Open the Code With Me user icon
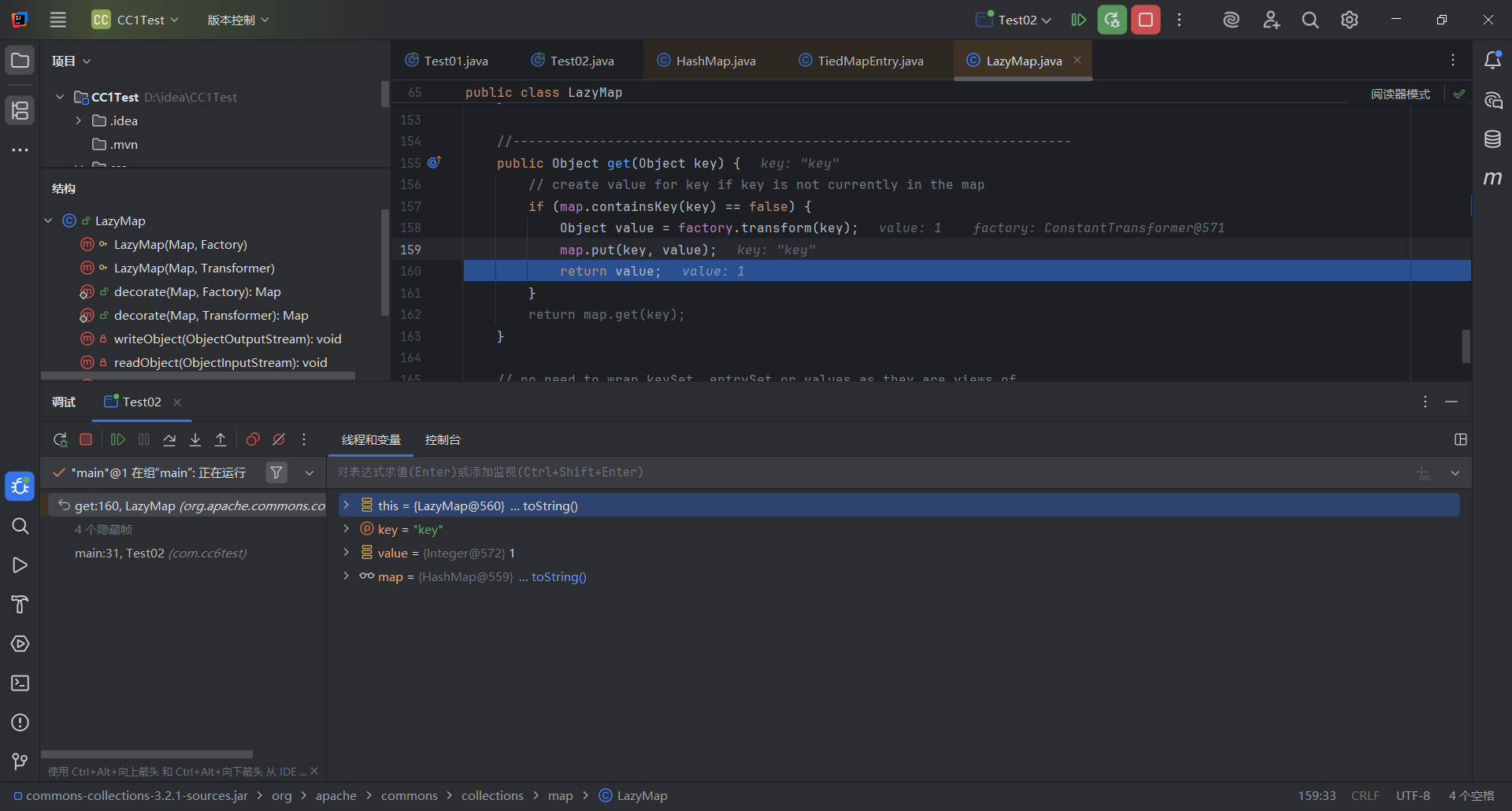 tap(1271, 20)
